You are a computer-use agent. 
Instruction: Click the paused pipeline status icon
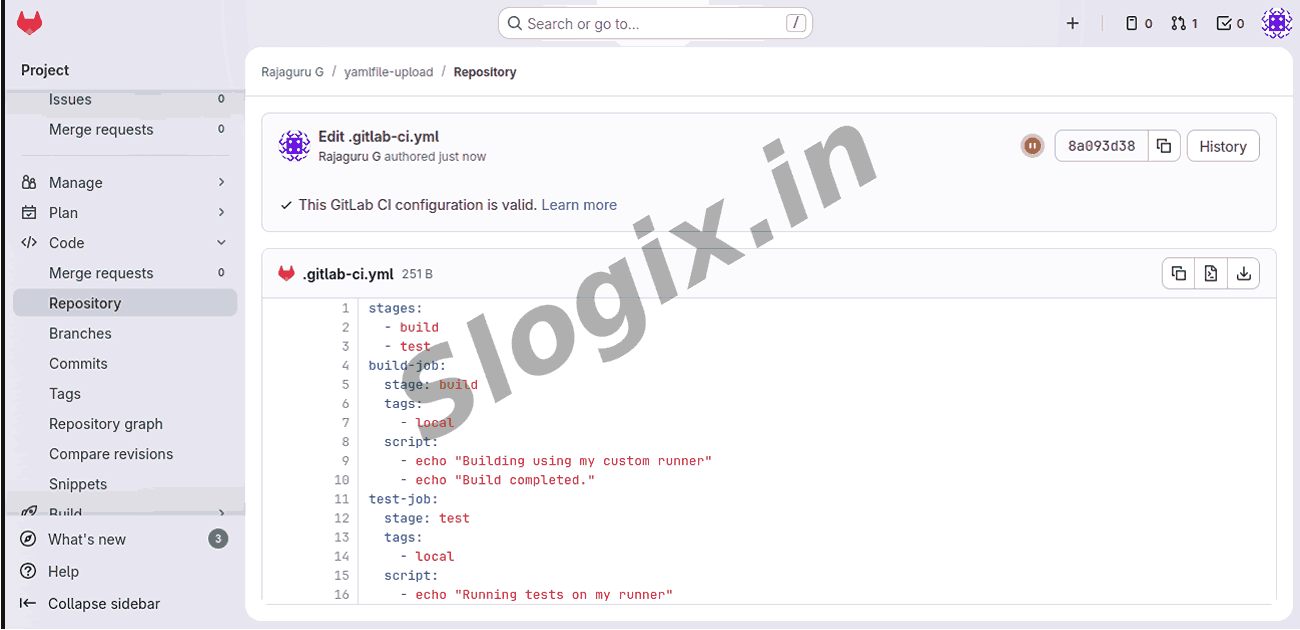pos(1032,146)
